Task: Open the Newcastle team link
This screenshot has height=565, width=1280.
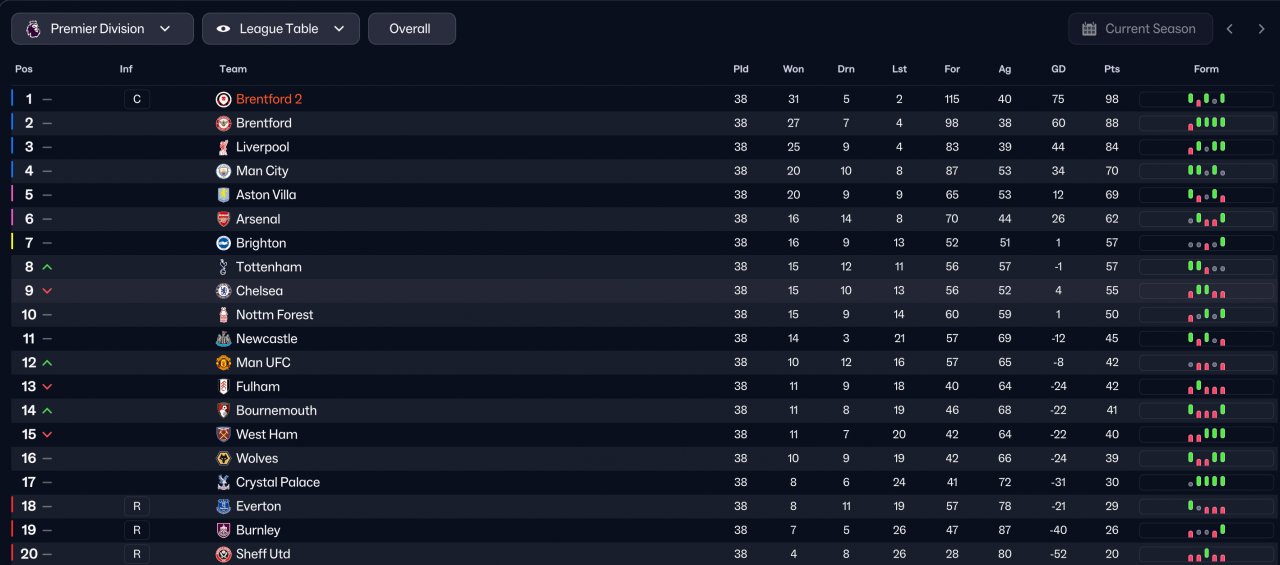Action: pyautogui.click(x=266, y=339)
